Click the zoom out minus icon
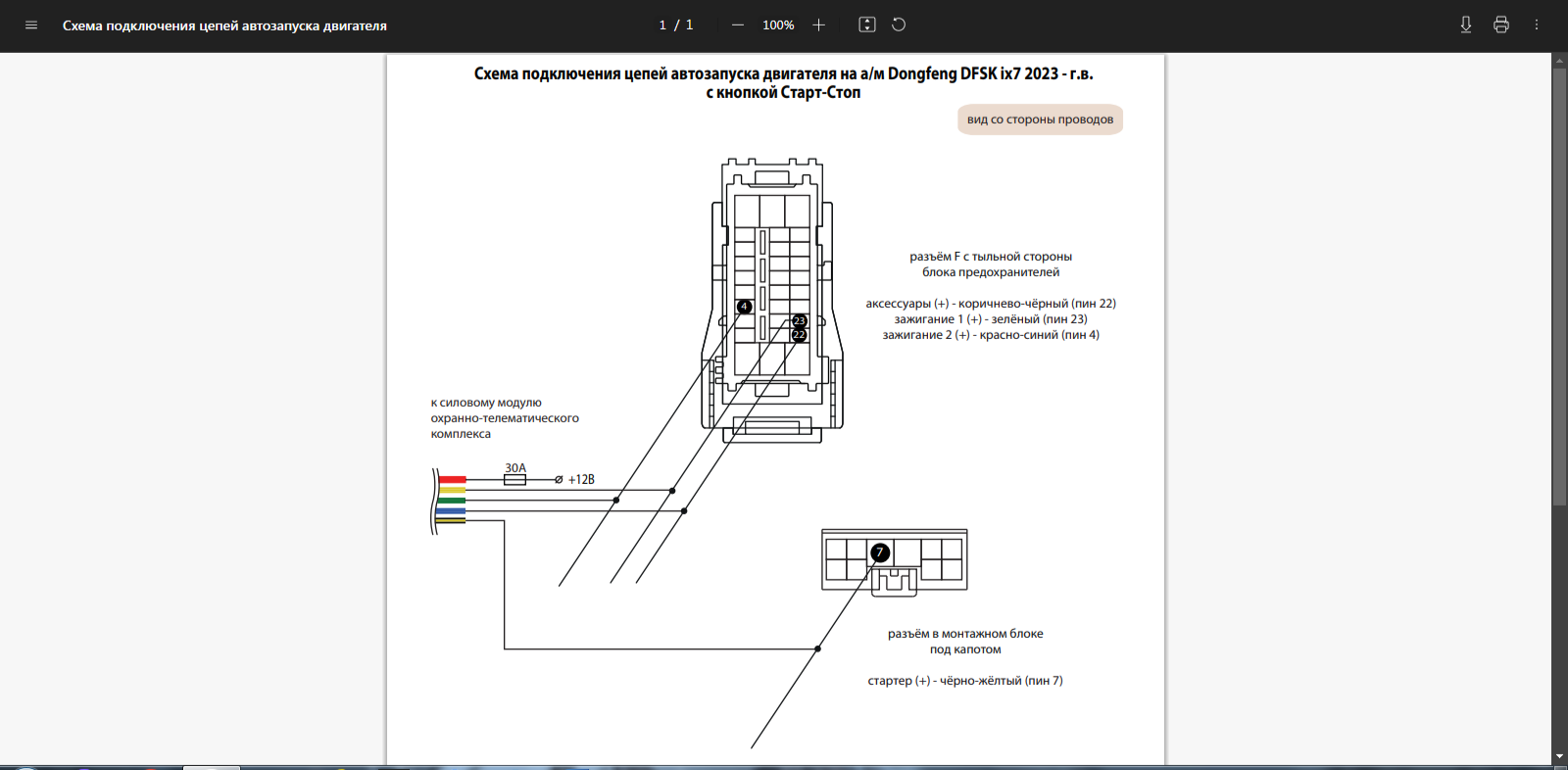The height and width of the screenshot is (770, 1568). tap(738, 25)
